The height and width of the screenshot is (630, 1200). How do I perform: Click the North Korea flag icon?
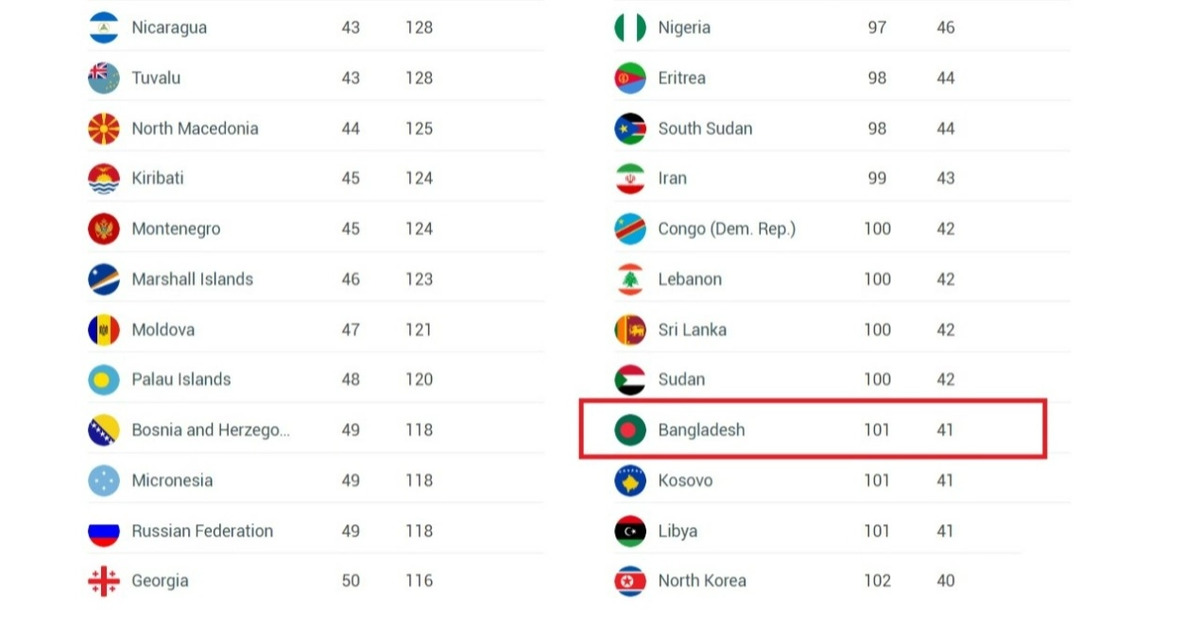[x=630, y=581]
